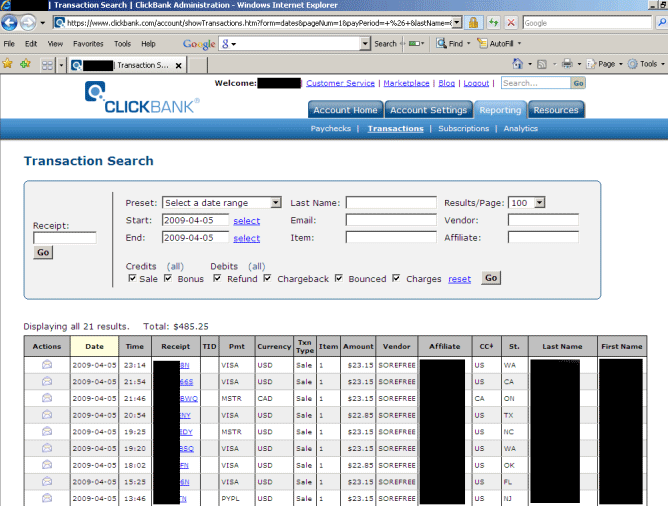668x506 pixels.
Task: Open the Google toolbar search box dropdown
Action: (365, 43)
